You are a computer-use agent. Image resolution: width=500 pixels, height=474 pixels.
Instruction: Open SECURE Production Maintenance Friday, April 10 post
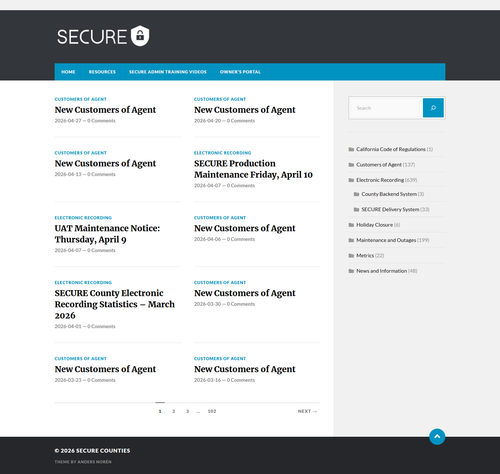click(x=253, y=169)
